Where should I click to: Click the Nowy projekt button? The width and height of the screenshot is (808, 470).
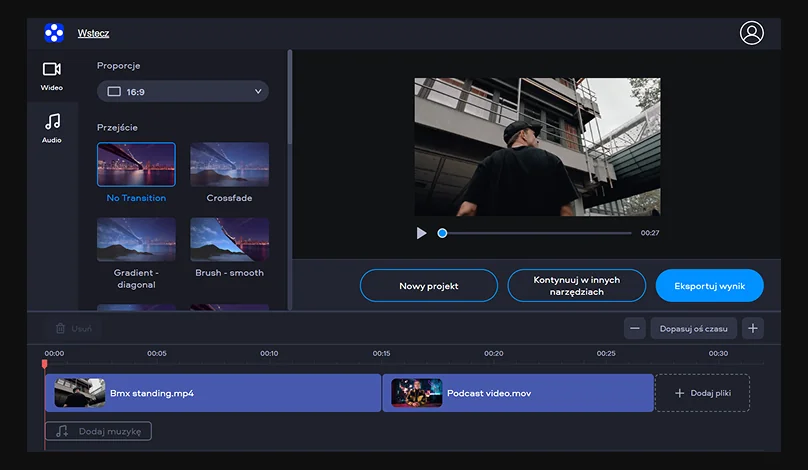coord(428,286)
